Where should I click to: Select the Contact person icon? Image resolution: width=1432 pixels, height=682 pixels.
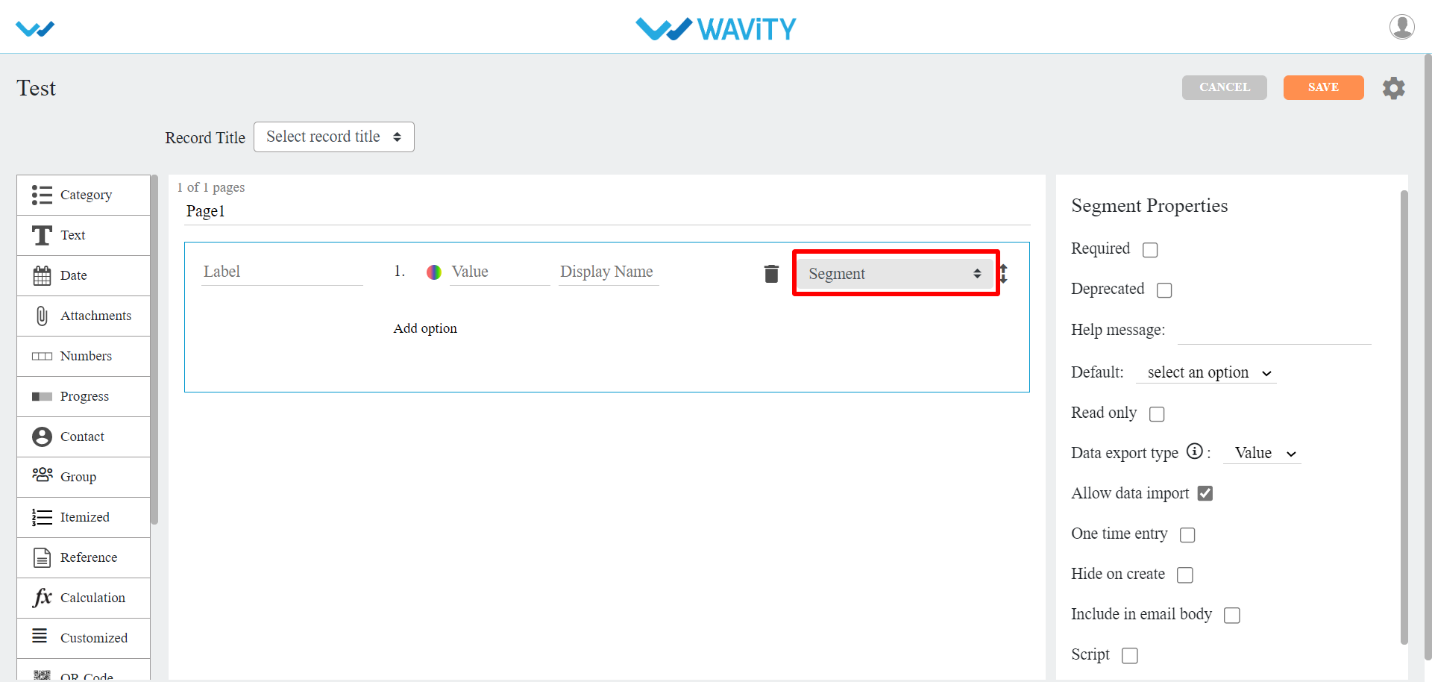42,437
